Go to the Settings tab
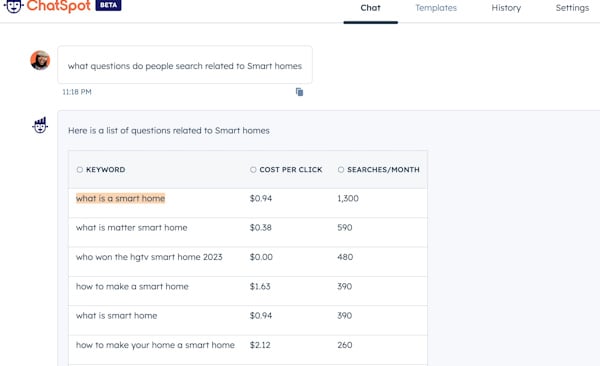The width and height of the screenshot is (600, 366). 572,8
